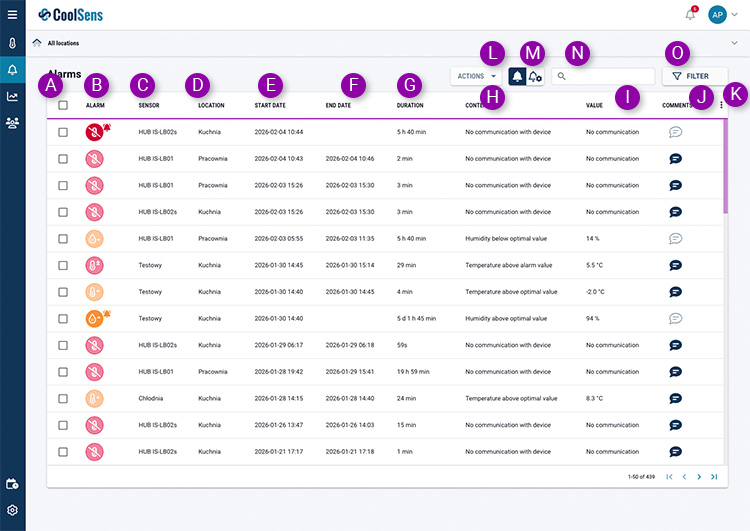Expand the All locations bar chevron
750x531 pixels.
735,43
